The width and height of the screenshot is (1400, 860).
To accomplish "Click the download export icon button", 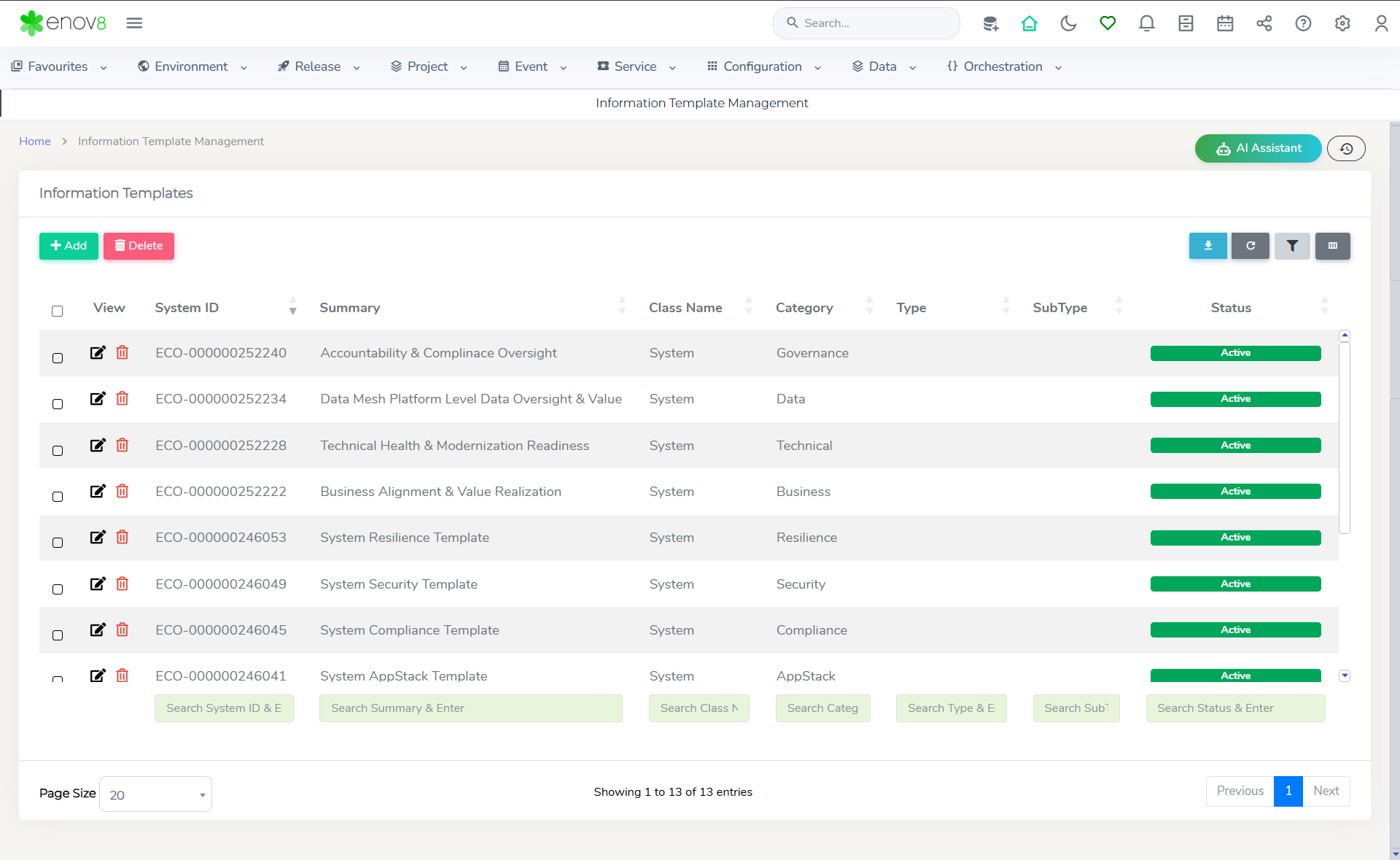I will 1207,246.
